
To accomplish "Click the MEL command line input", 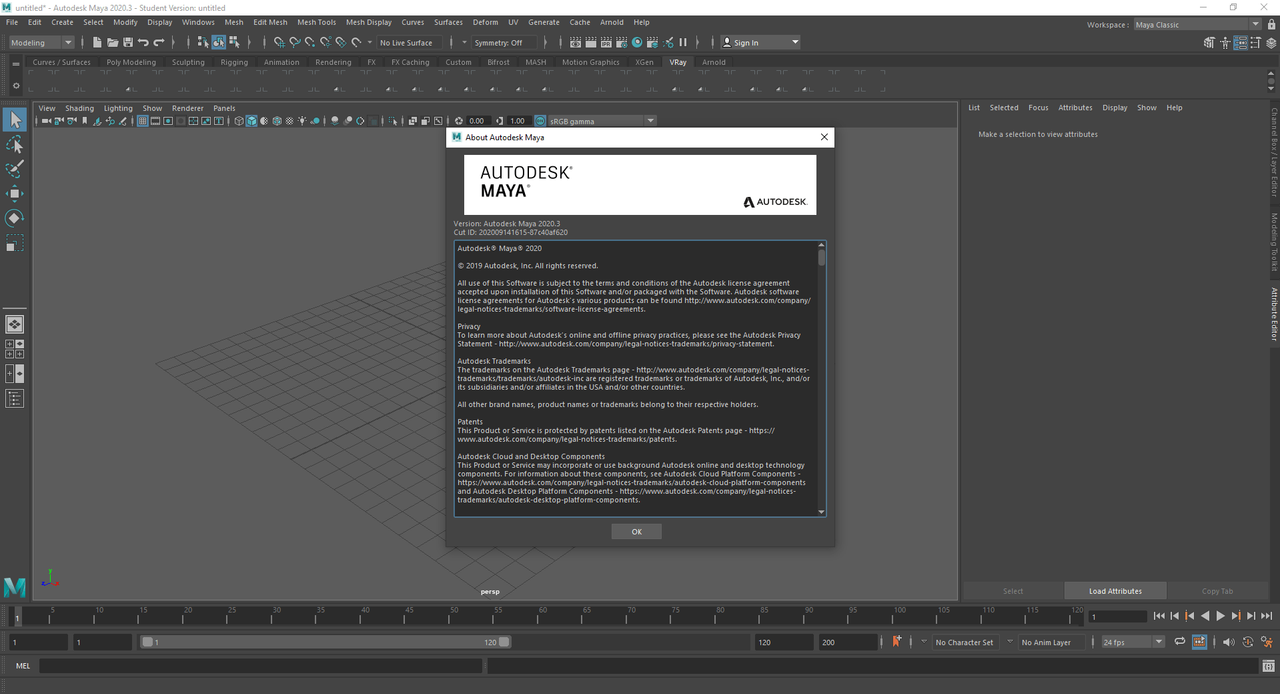I will pyautogui.click(x=261, y=665).
